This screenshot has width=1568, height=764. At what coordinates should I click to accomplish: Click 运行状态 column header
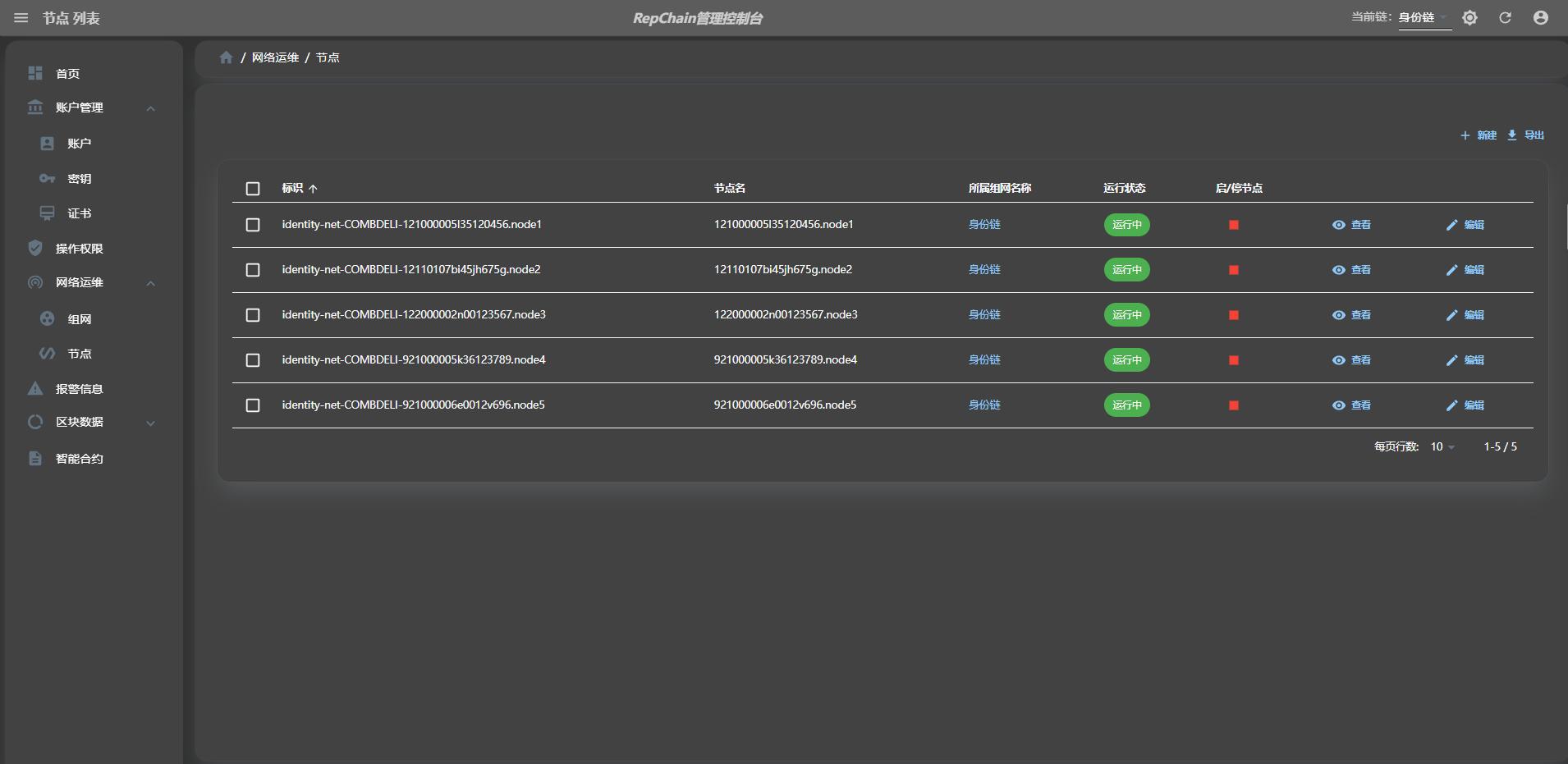(x=1125, y=188)
